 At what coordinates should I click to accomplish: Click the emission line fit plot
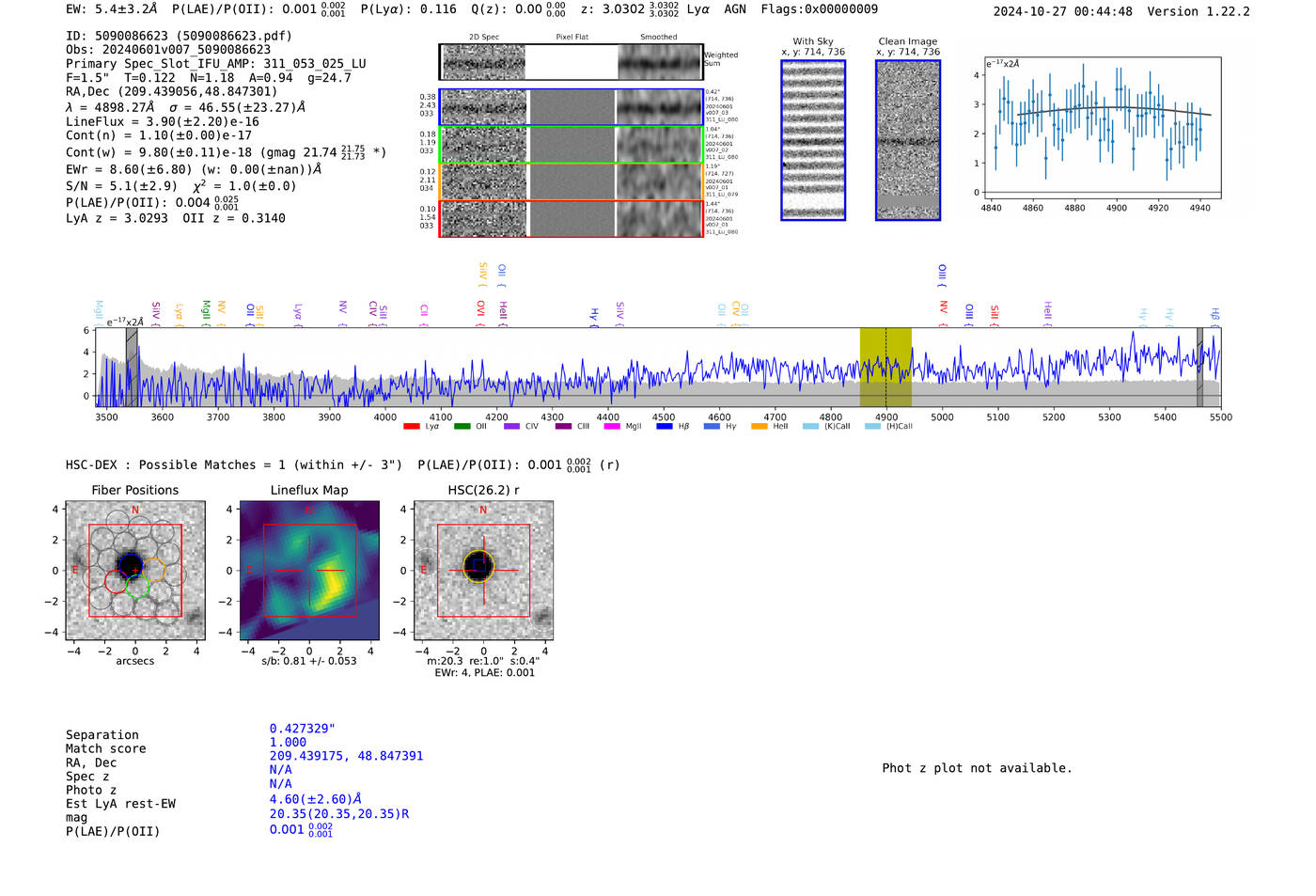click(x=1103, y=128)
